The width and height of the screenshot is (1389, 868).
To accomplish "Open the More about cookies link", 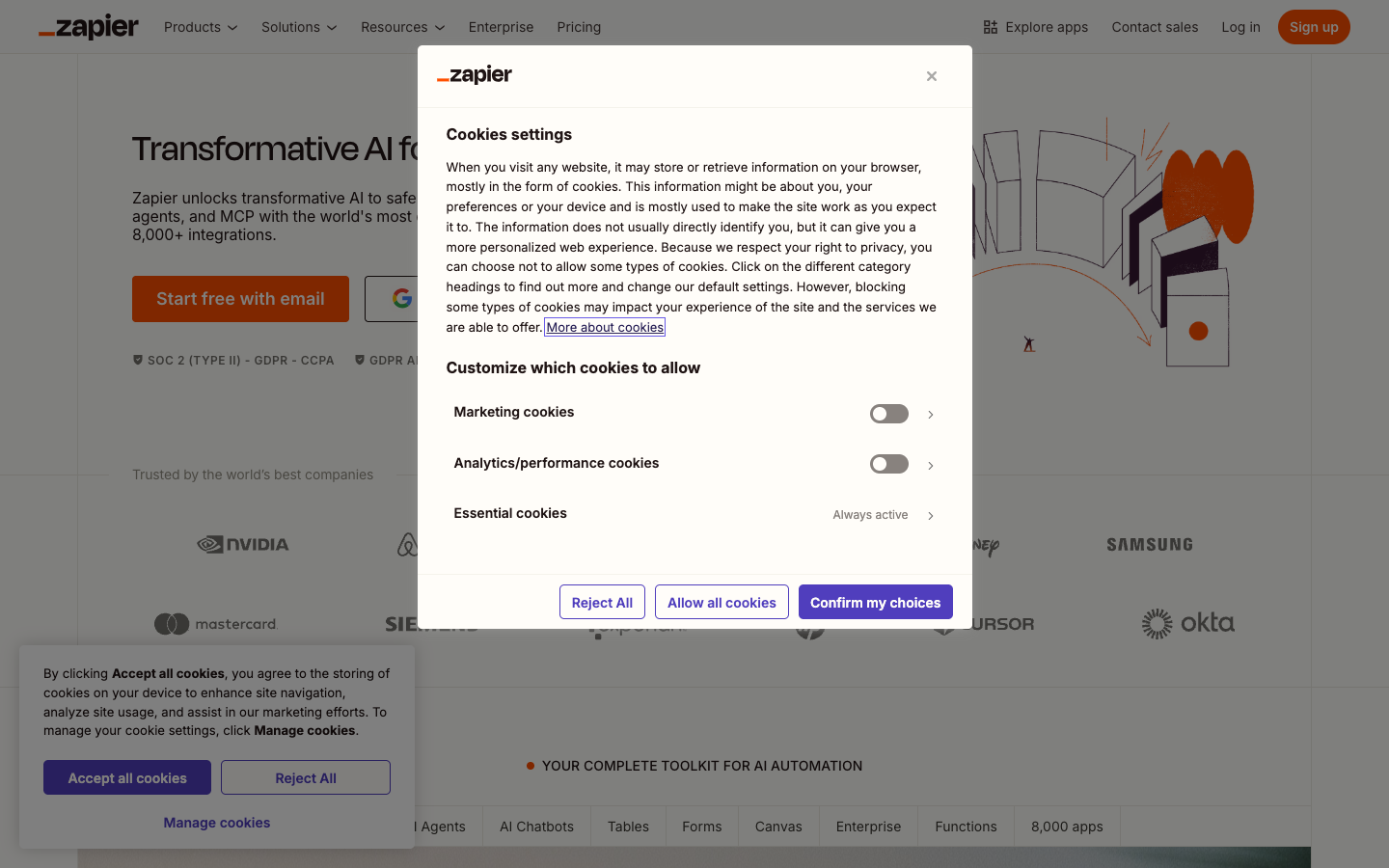I will point(604,327).
